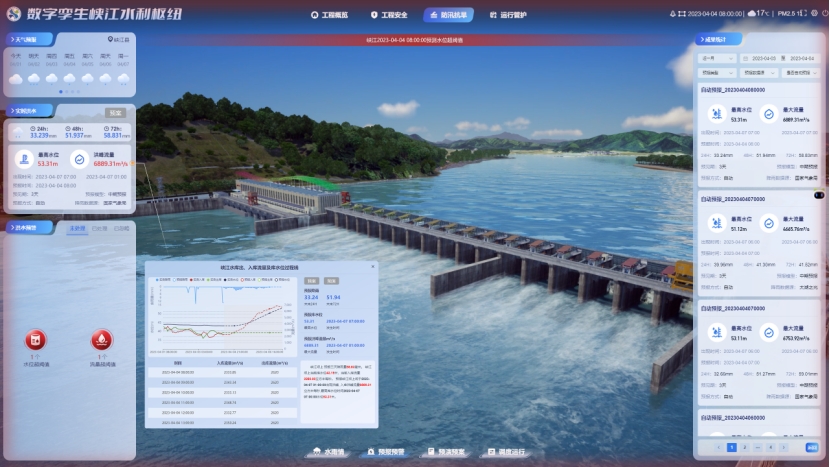Click the water level icon in the 51.12m forecast card
The height and width of the screenshot is (467, 830).
coord(717,223)
